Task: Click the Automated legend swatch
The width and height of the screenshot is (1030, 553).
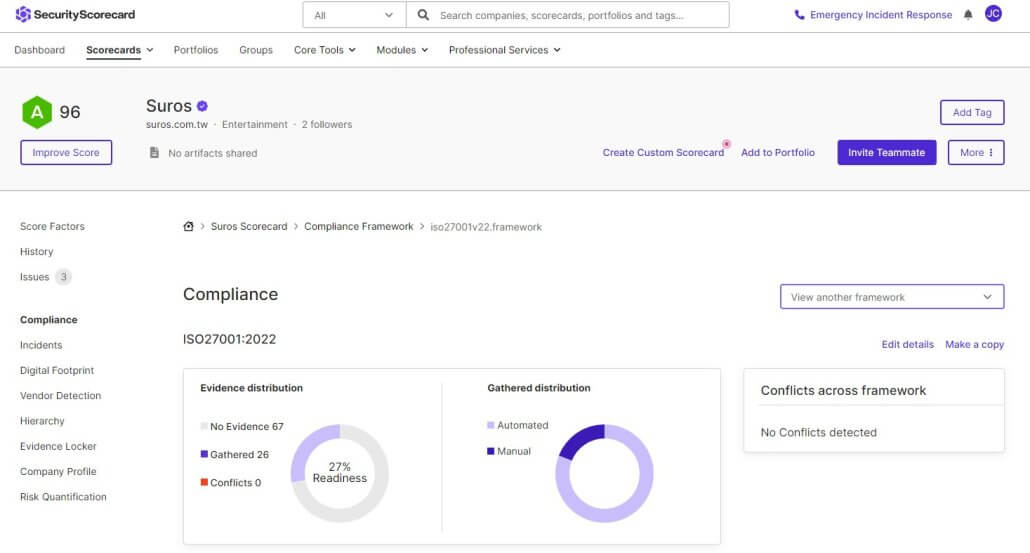Action: point(491,425)
